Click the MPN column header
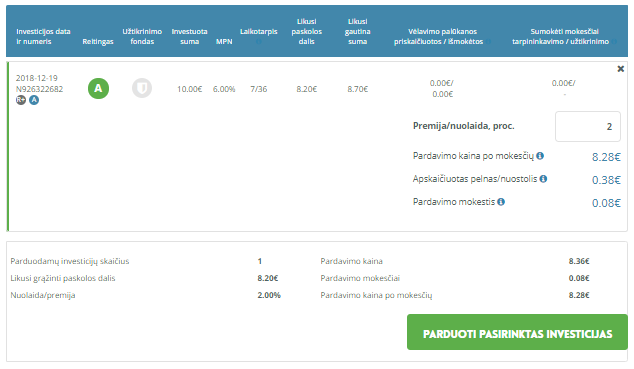This screenshot has width=634, height=369. pyautogui.click(x=224, y=42)
